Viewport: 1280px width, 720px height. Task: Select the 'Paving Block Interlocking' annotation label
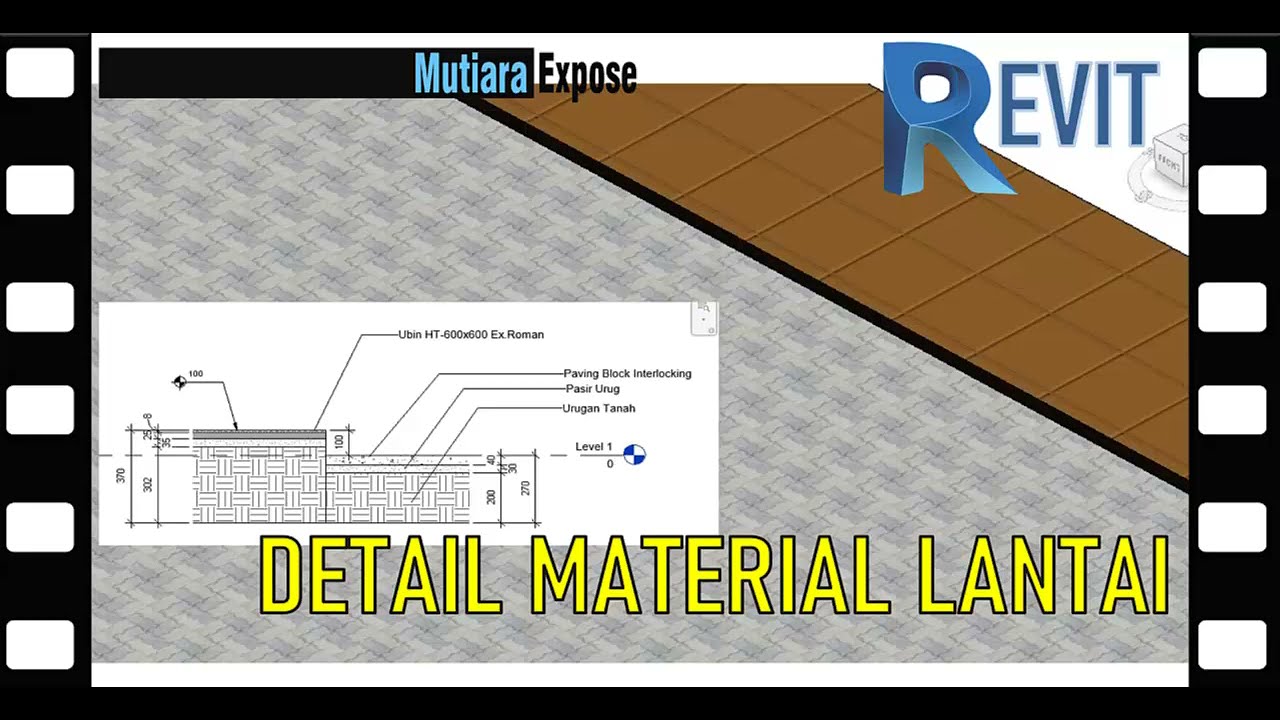(x=627, y=373)
